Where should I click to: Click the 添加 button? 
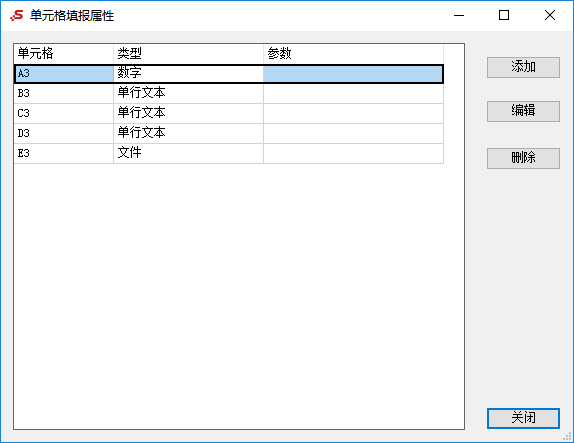pyautogui.click(x=523, y=67)
